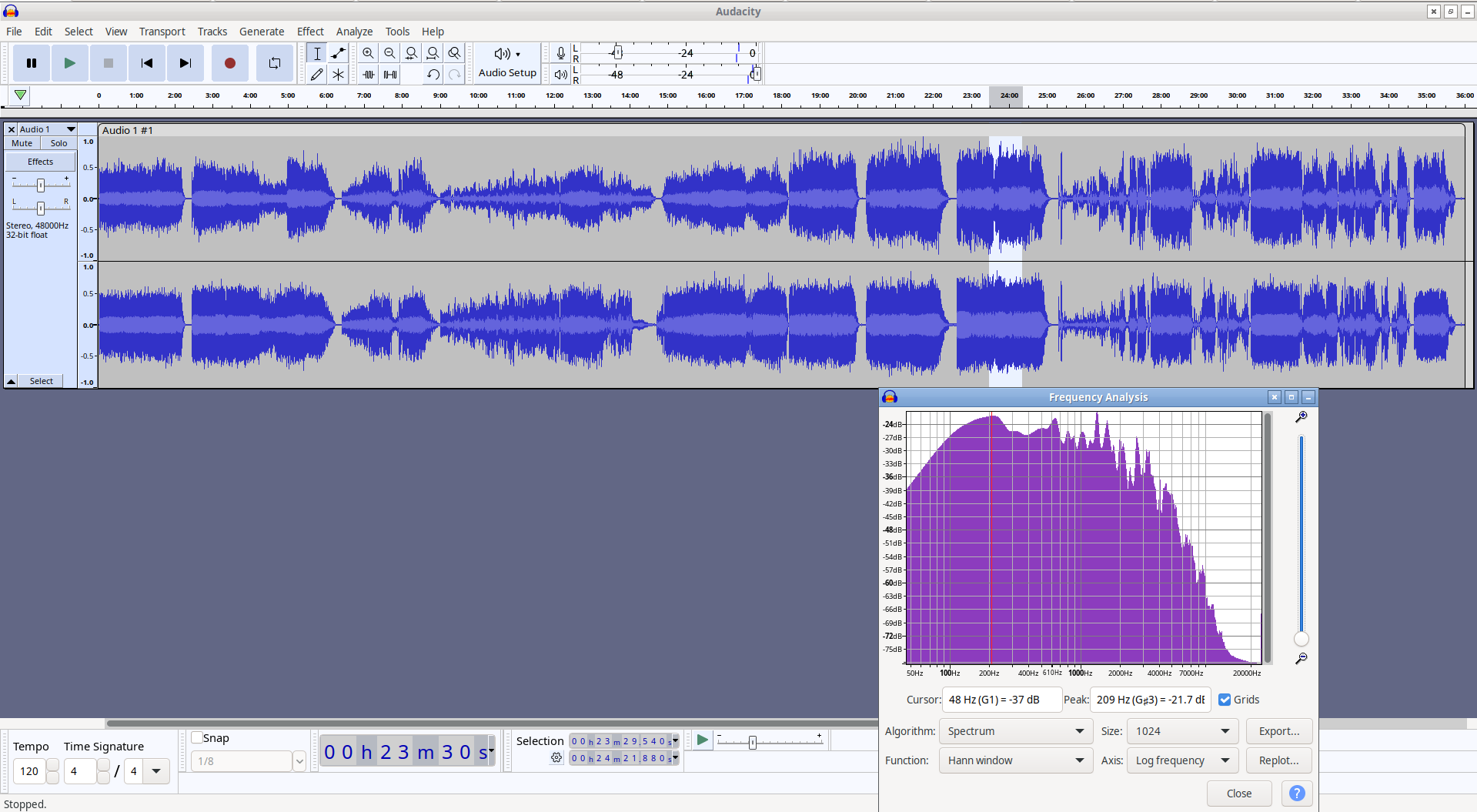Open the Algorithm dropdown set to Spectrum
Image resolution: width=1477 pixels, height=812 pixels.
[x=1015, y=731]
